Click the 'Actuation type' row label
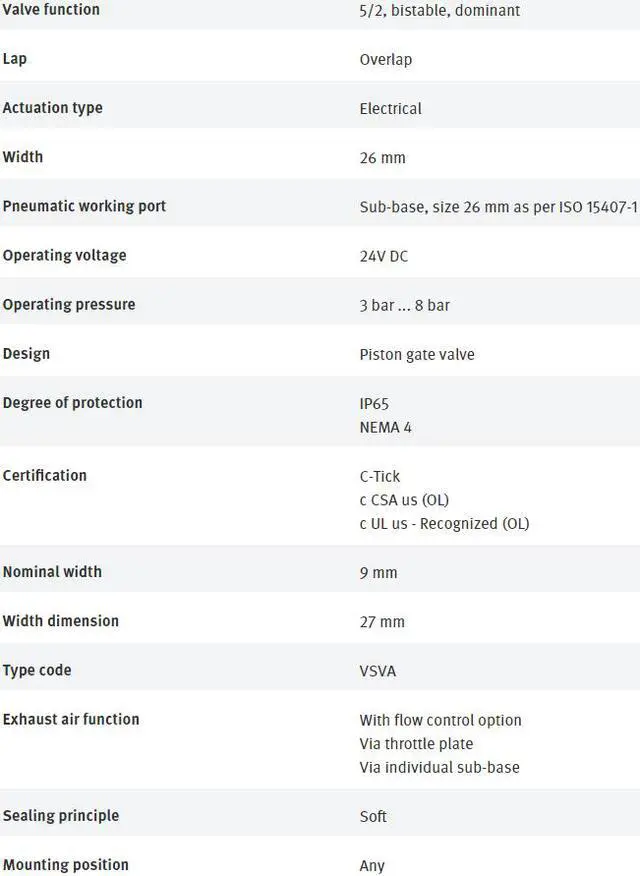640x876 pixels. click(53, 108)
